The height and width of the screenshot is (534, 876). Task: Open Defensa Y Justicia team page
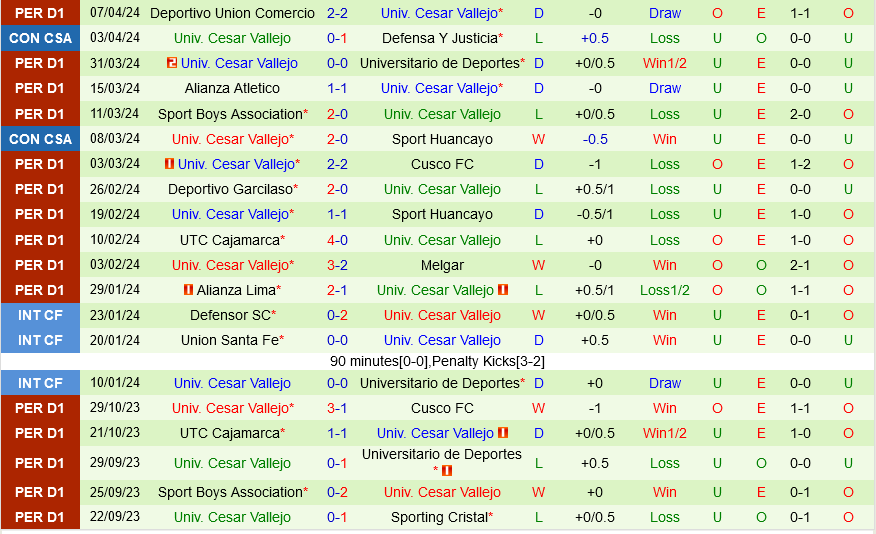click(439, 38)
